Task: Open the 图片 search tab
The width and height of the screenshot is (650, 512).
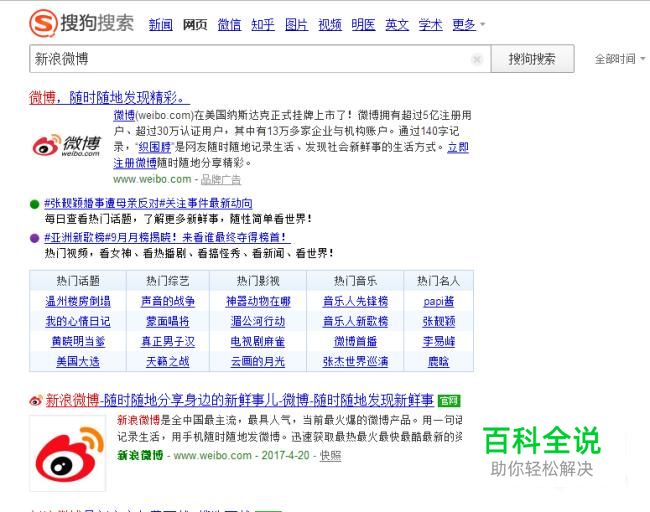Action: [296, 25]
